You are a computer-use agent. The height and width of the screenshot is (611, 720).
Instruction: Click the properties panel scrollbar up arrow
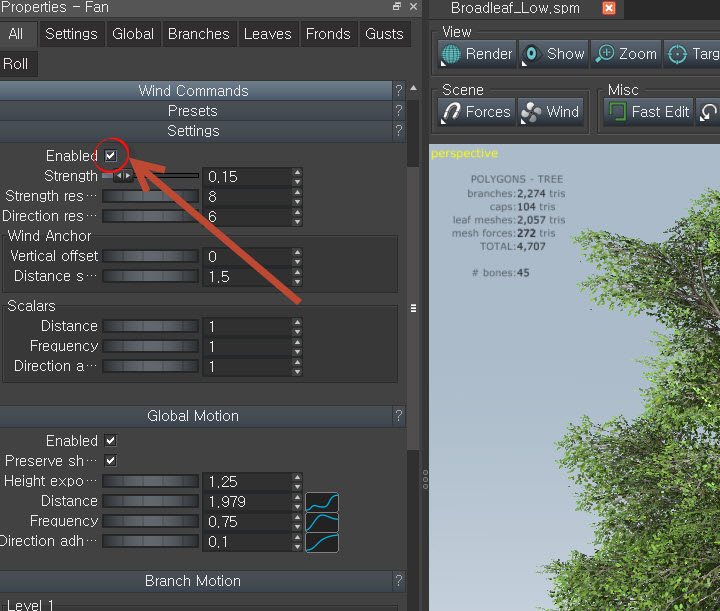(x=413, y=88)
